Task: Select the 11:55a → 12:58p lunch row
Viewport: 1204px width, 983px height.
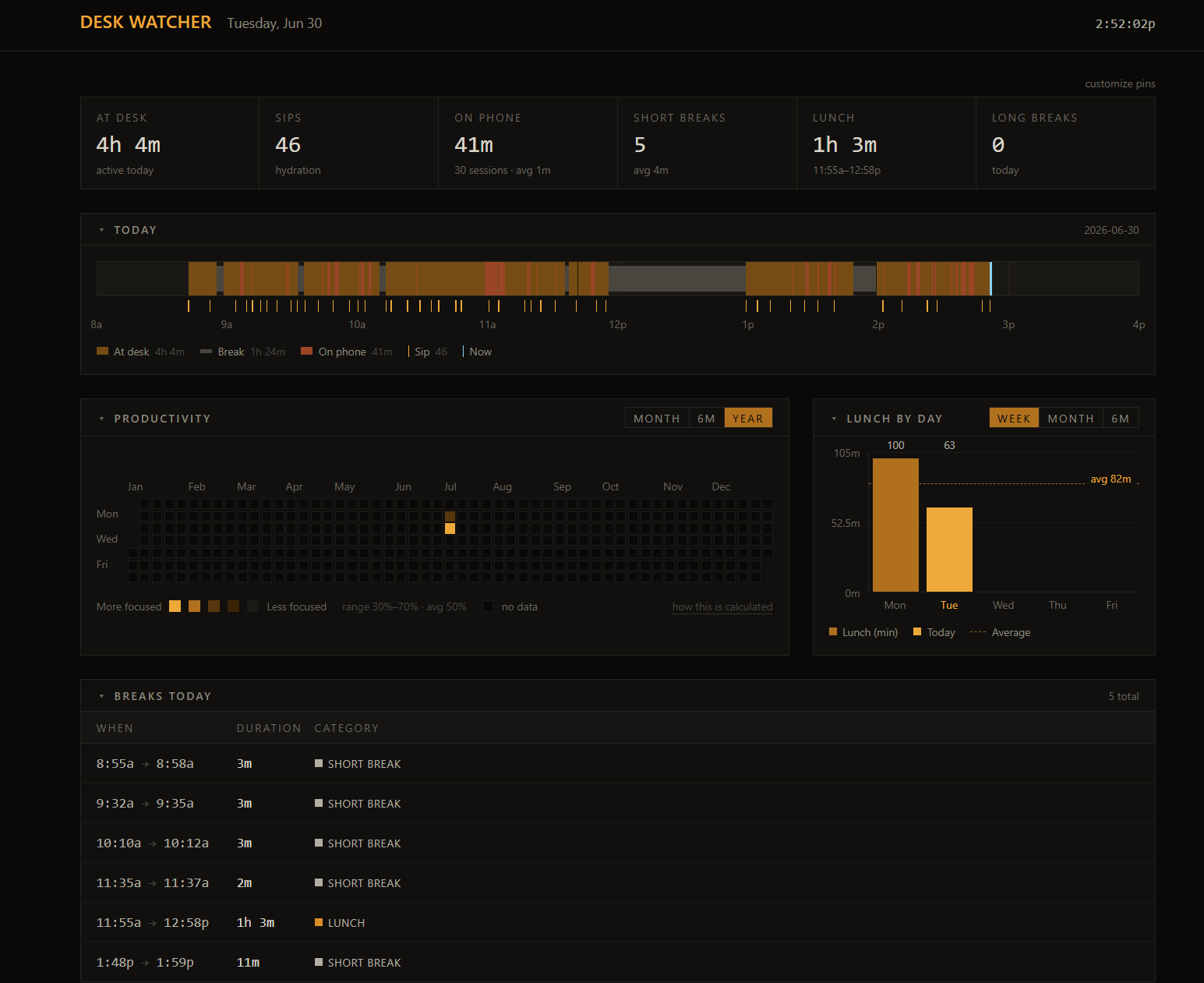Action: point(618,922)
